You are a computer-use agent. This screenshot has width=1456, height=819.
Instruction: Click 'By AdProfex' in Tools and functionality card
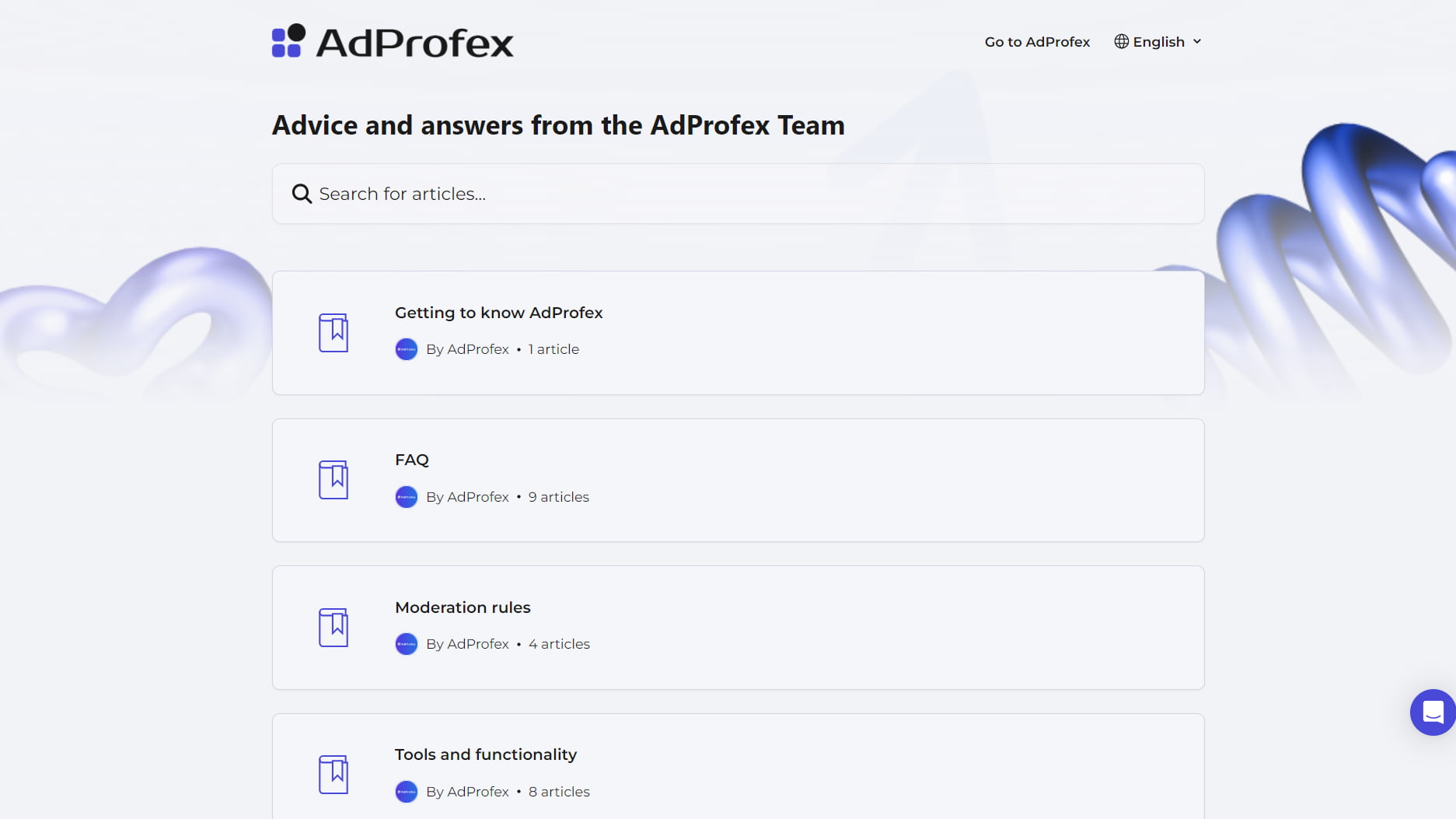[467, 792]
